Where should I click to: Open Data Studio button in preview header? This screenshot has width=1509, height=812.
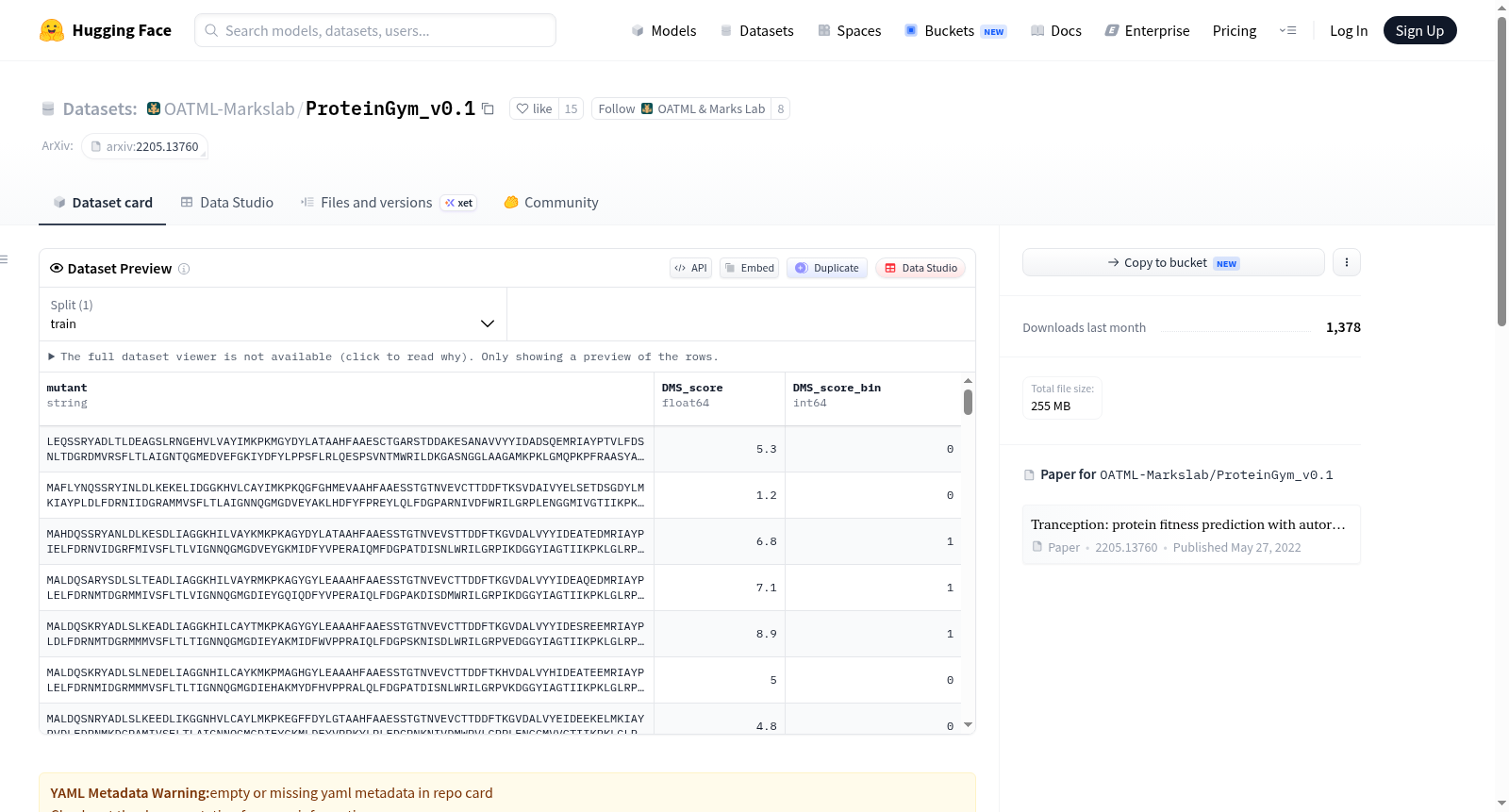click(920, 268)
